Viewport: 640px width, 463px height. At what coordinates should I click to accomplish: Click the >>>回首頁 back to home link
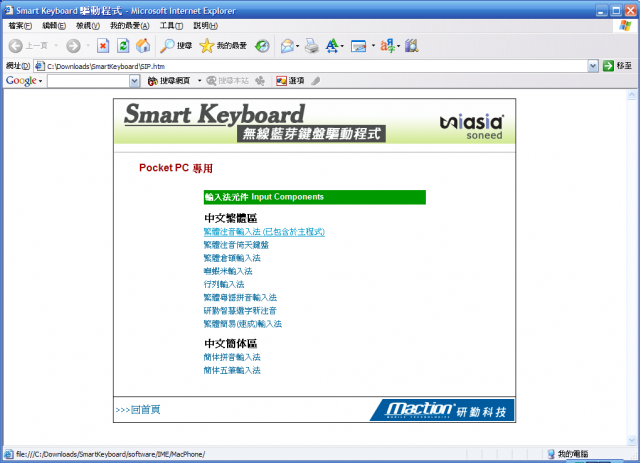138,410
